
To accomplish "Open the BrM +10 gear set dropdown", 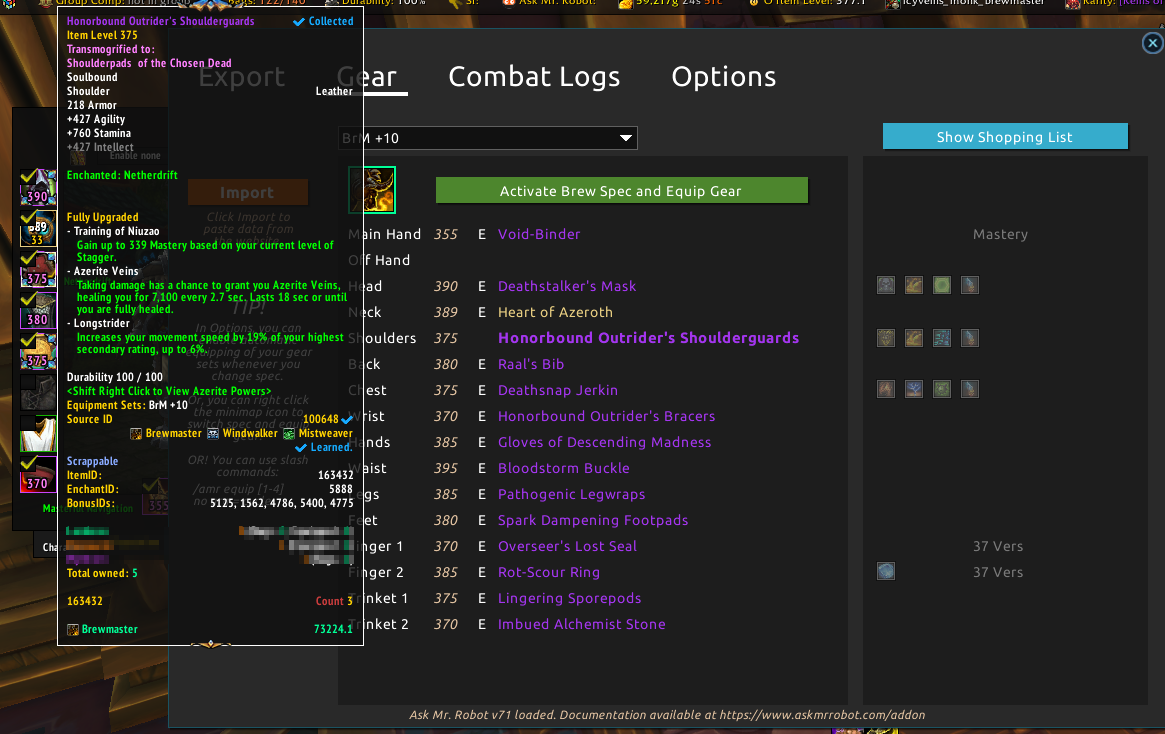I will coord(487,138).
